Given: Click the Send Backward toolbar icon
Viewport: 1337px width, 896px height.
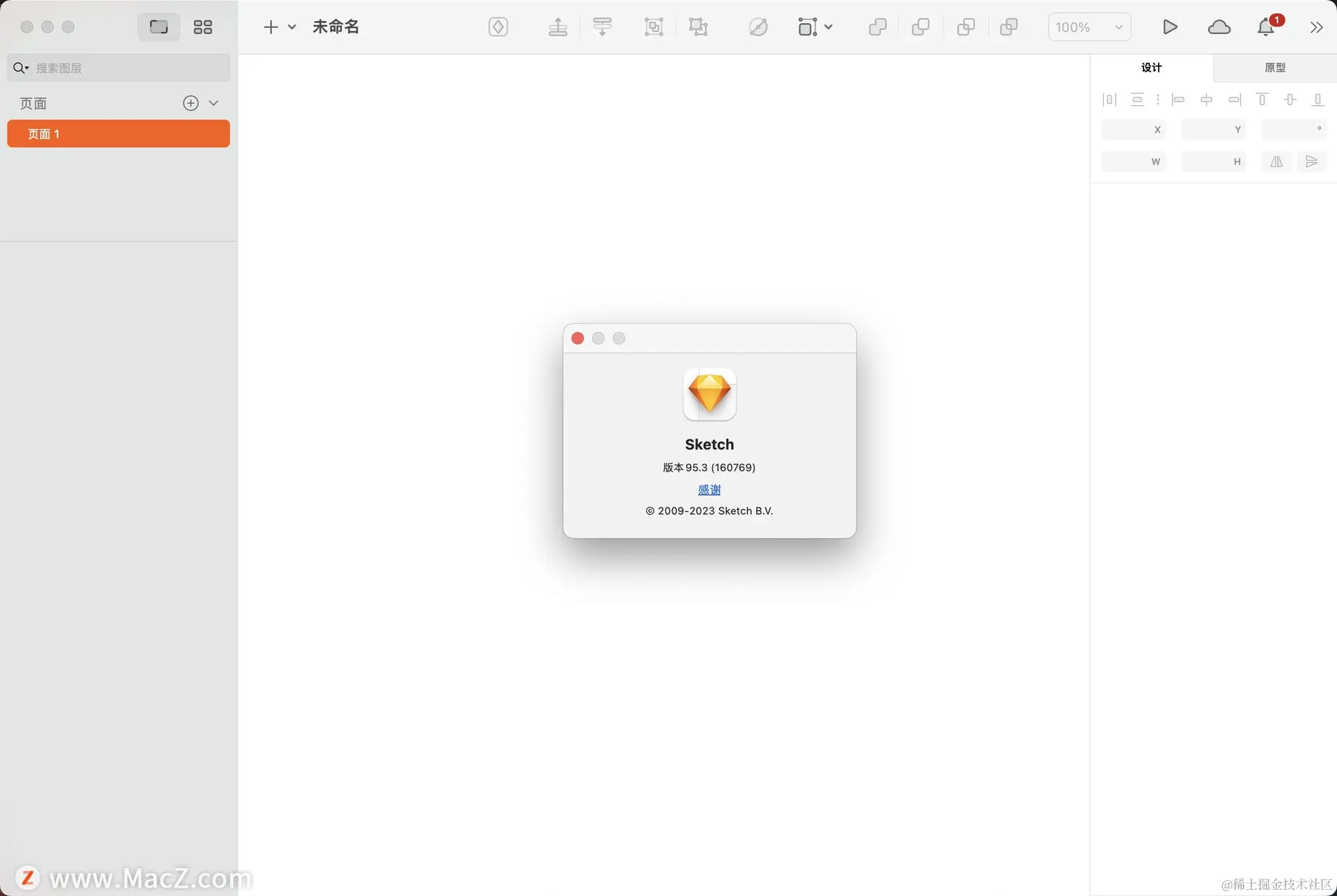Looking at the screenshot, I should [602, 27].
